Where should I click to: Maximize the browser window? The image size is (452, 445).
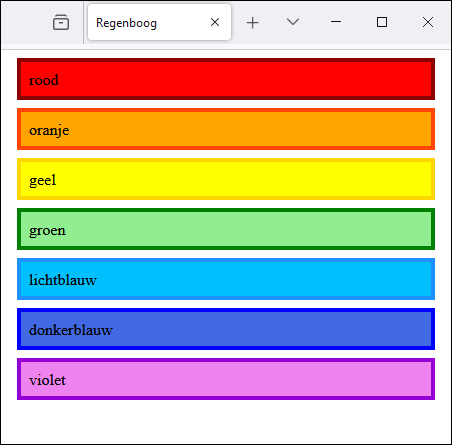click(x=382, y=22)
